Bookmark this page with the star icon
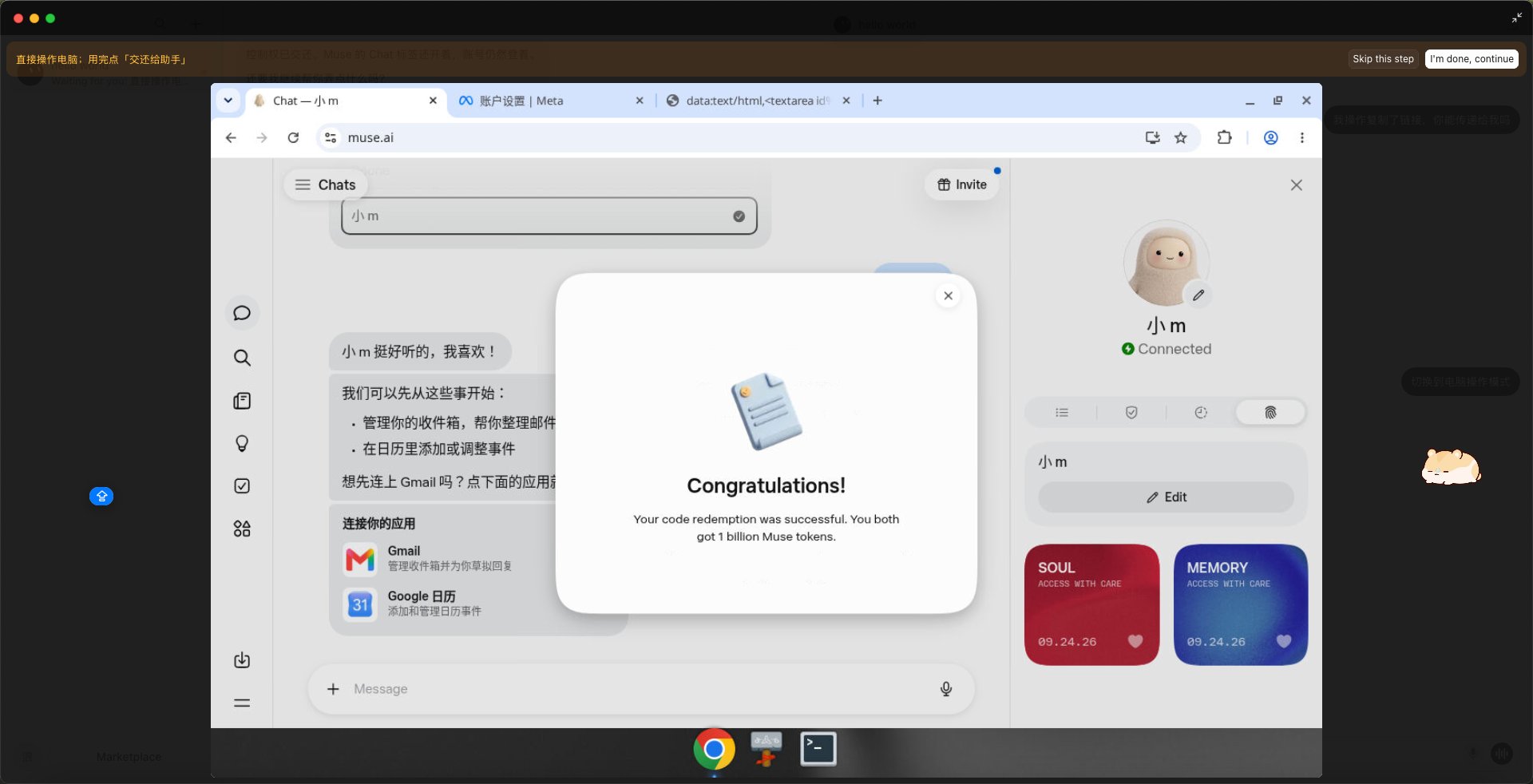The width and height of the screenshot is (1533, 784). (1180, 138)
